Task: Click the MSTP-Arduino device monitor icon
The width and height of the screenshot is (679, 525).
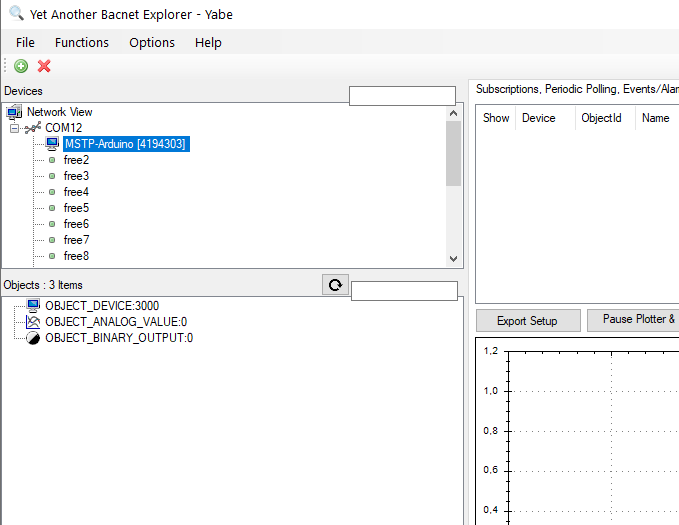Action: coord(52,143)
